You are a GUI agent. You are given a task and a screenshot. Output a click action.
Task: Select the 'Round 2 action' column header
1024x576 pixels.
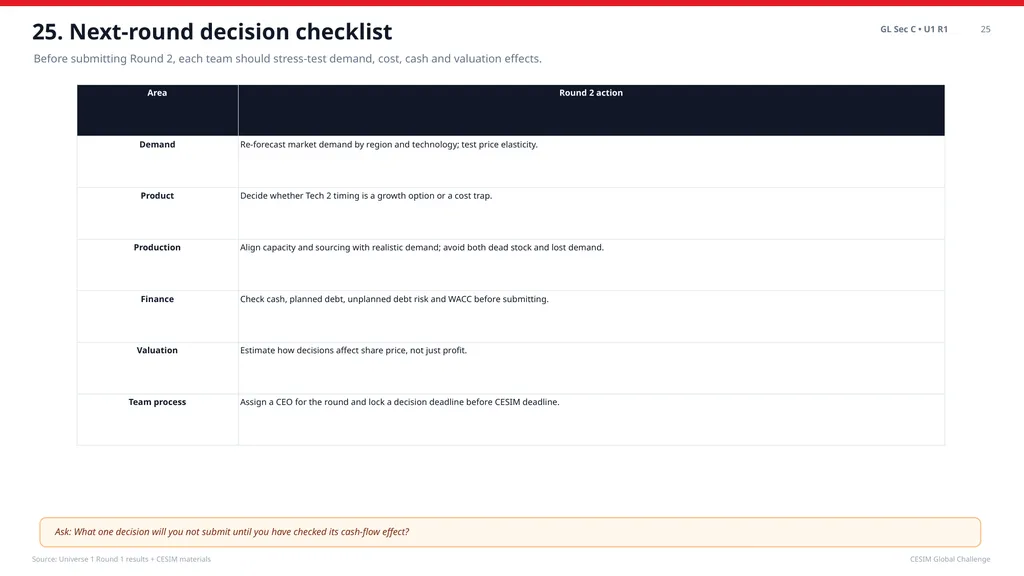click(x=591, y=93)
